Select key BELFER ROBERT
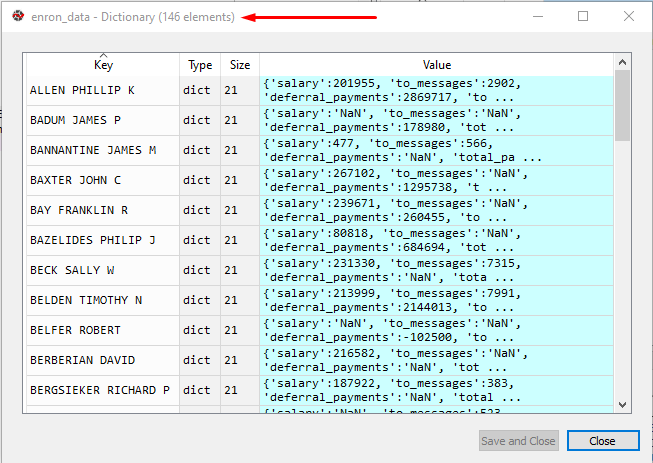This screenshot has height=463, width=653. tap(103, 330)
